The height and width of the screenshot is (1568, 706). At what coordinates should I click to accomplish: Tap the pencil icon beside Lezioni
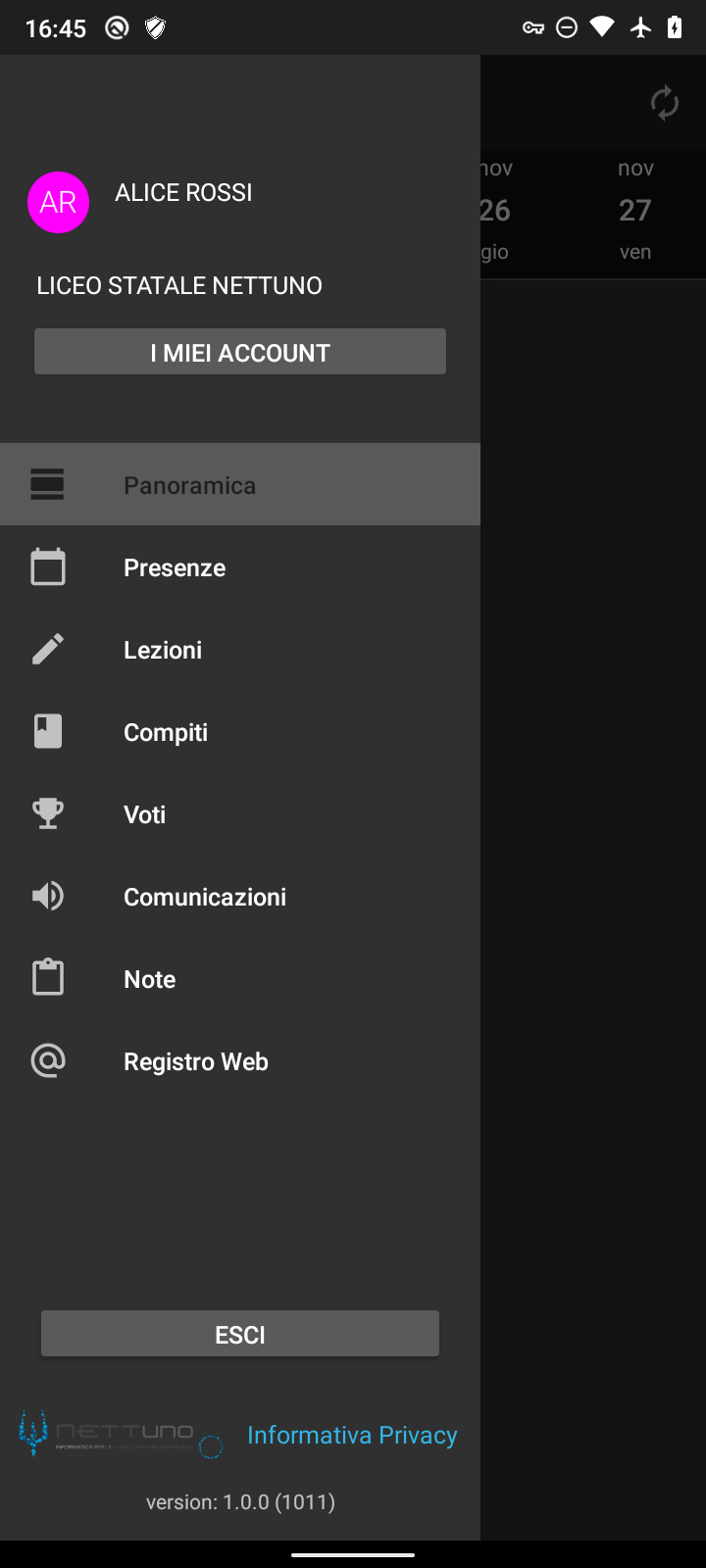tap(48, 650)
